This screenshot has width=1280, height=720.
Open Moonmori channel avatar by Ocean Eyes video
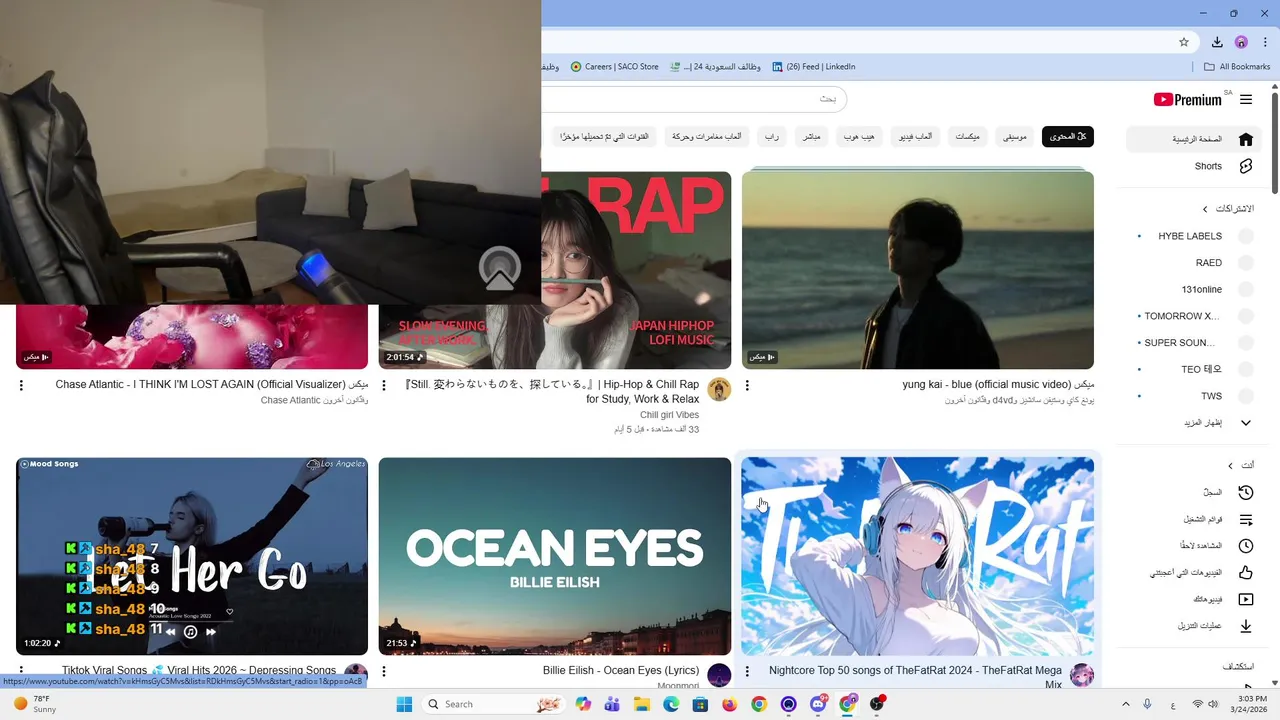(x=719, y=675)
